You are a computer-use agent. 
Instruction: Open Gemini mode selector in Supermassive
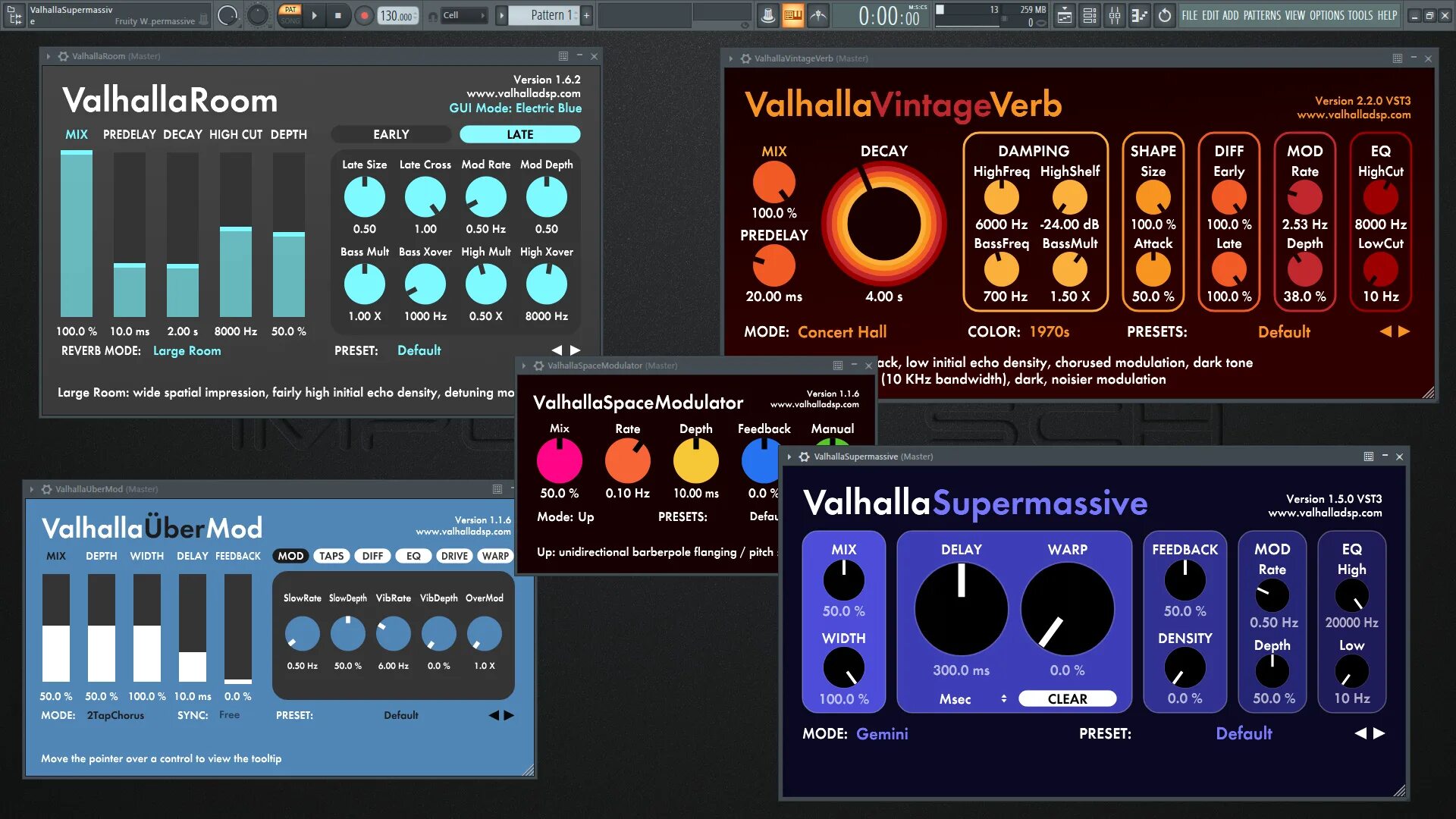click(x=882, y=734)
